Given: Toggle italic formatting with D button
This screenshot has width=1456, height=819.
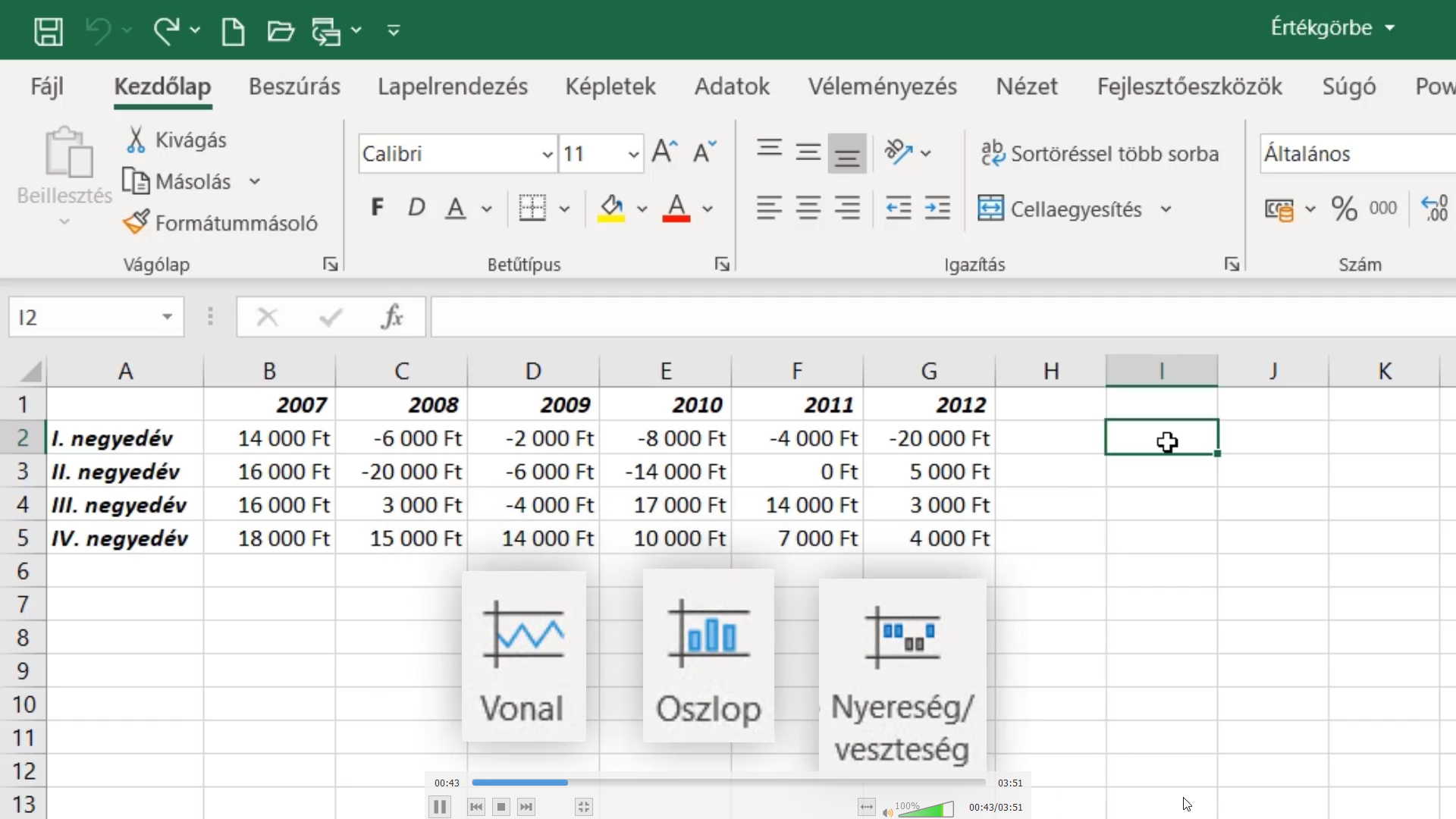Looking at the screenshot, I should click(x=416, y=207).
